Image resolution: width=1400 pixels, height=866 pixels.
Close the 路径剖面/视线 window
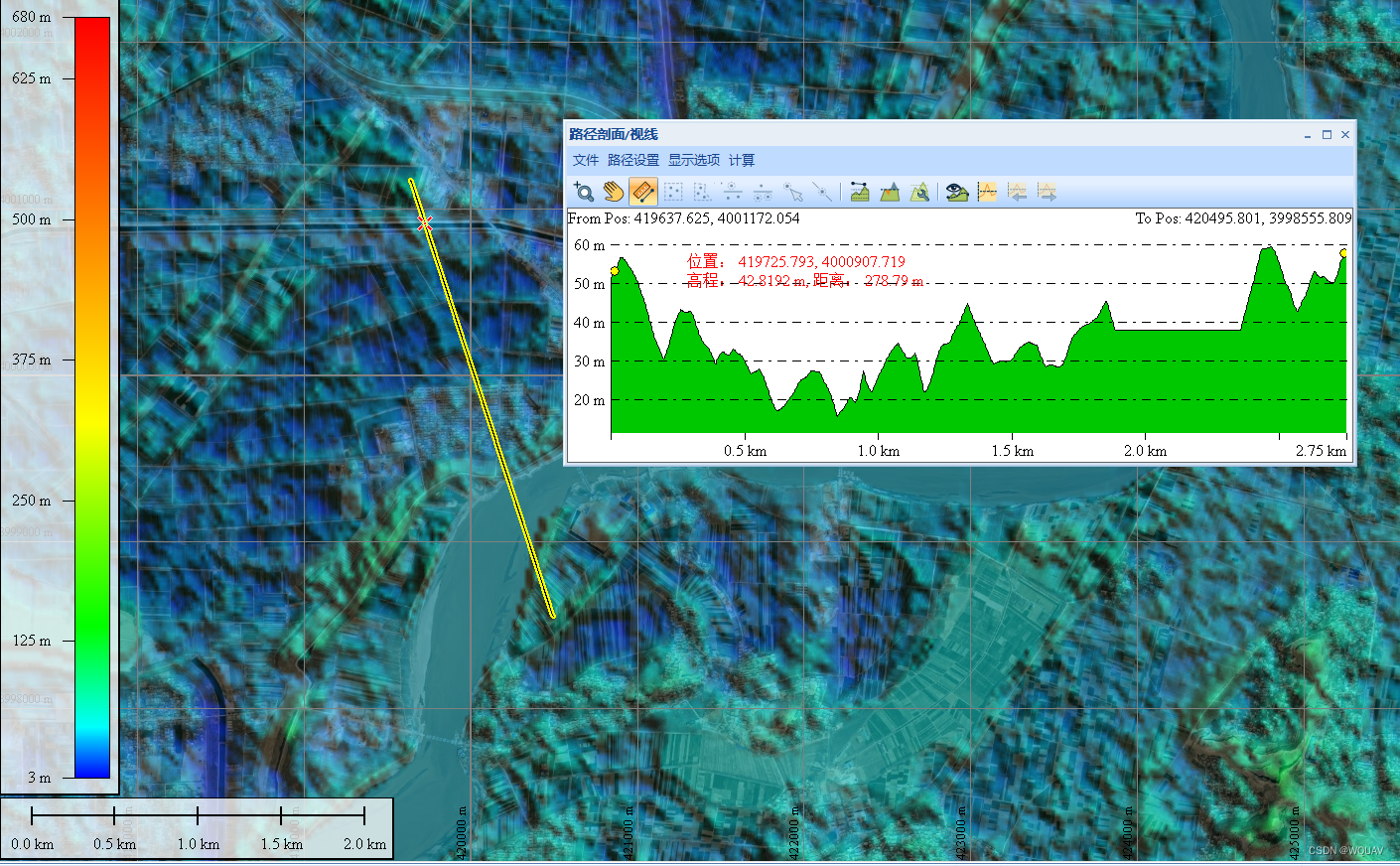click(1345, 135)
